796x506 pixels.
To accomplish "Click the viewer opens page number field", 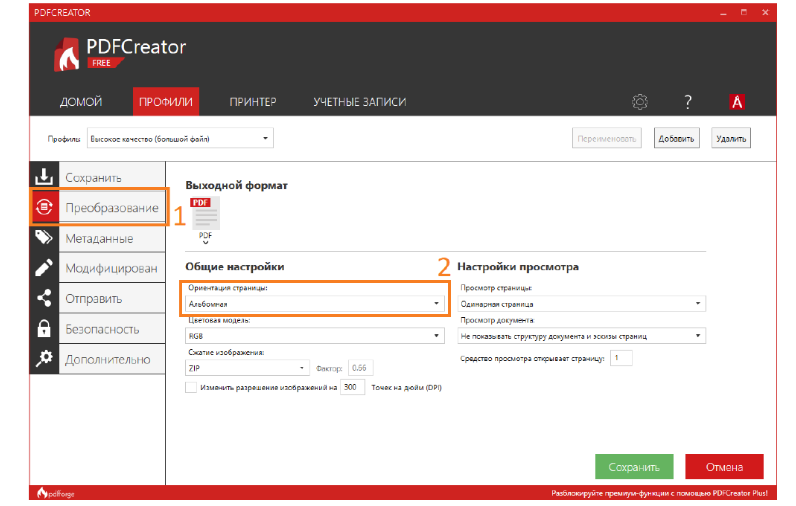I will [x=621, y=358].
